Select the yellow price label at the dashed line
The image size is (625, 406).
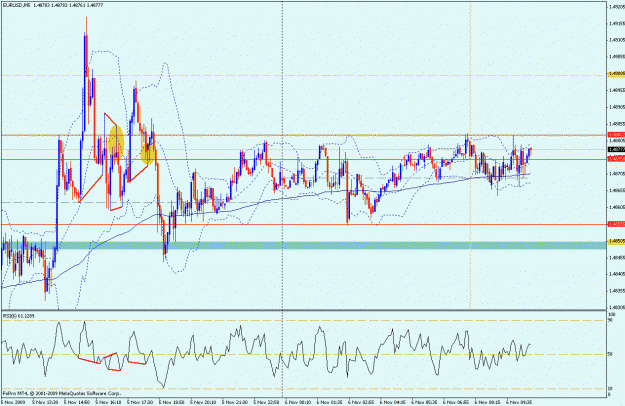(616, 74)
